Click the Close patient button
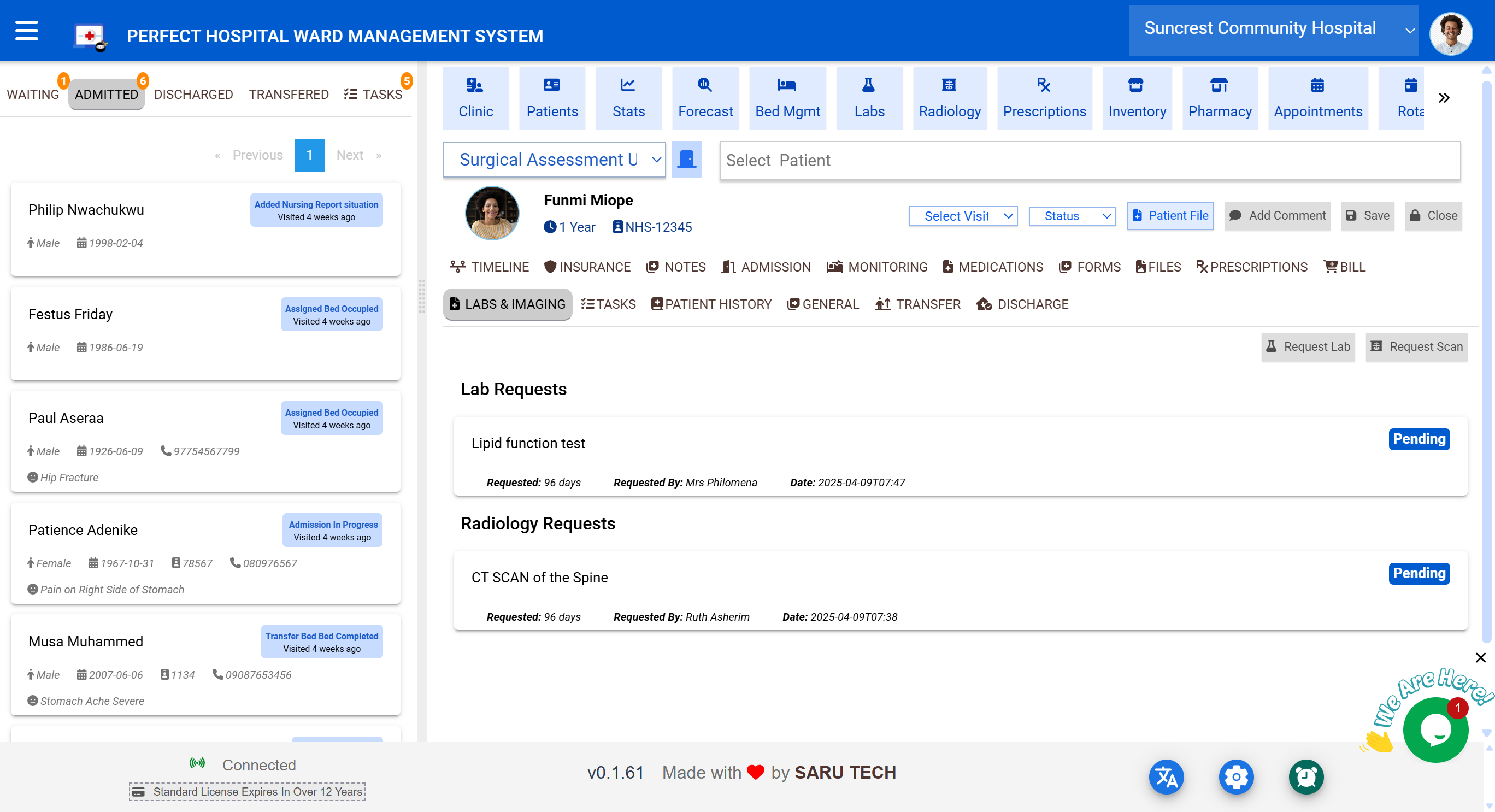 pyautogui.click(x=1433, y=216)
